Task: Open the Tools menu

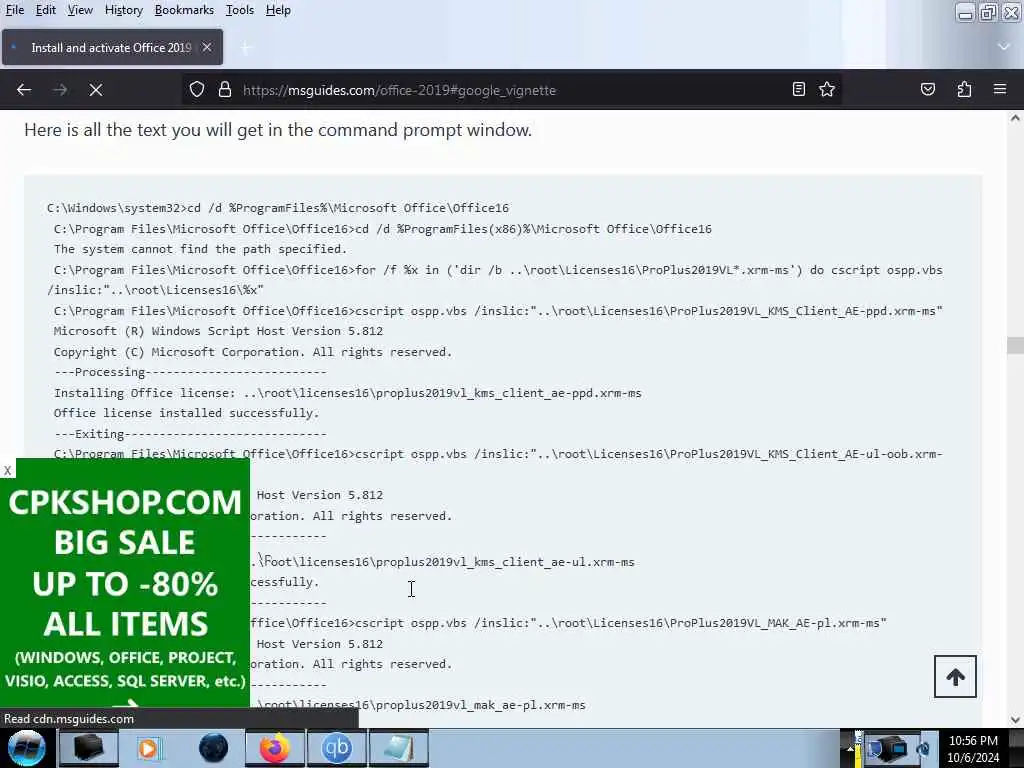Action: 240,10
